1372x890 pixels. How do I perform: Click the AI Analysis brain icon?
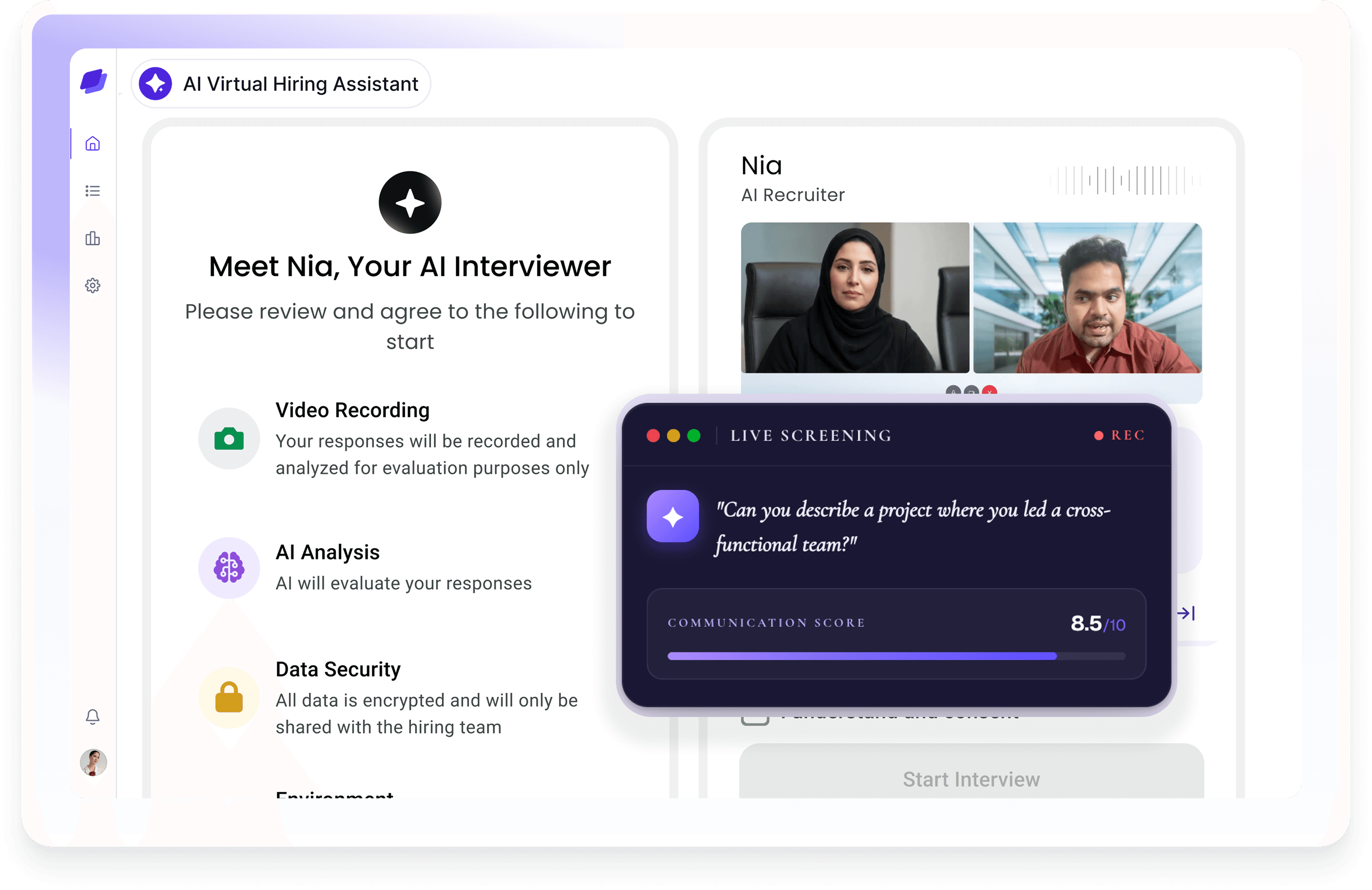pos(229,568)
